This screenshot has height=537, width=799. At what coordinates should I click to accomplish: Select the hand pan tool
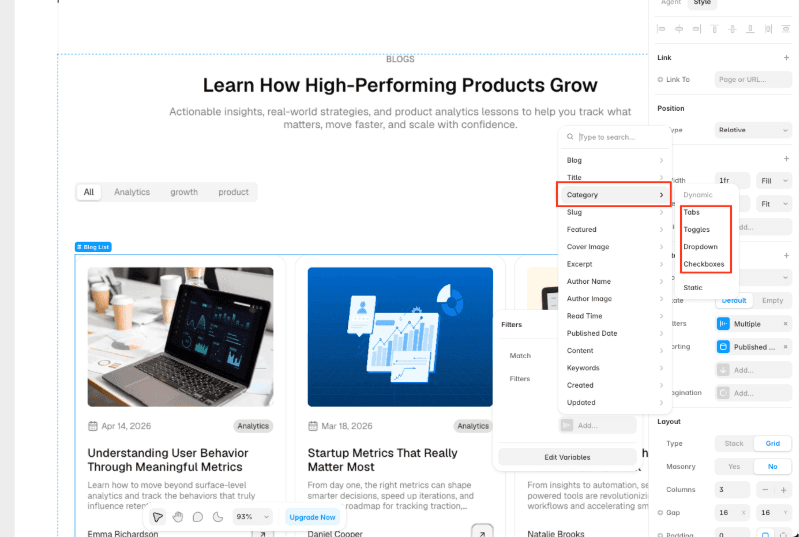(x=177, y=517)
